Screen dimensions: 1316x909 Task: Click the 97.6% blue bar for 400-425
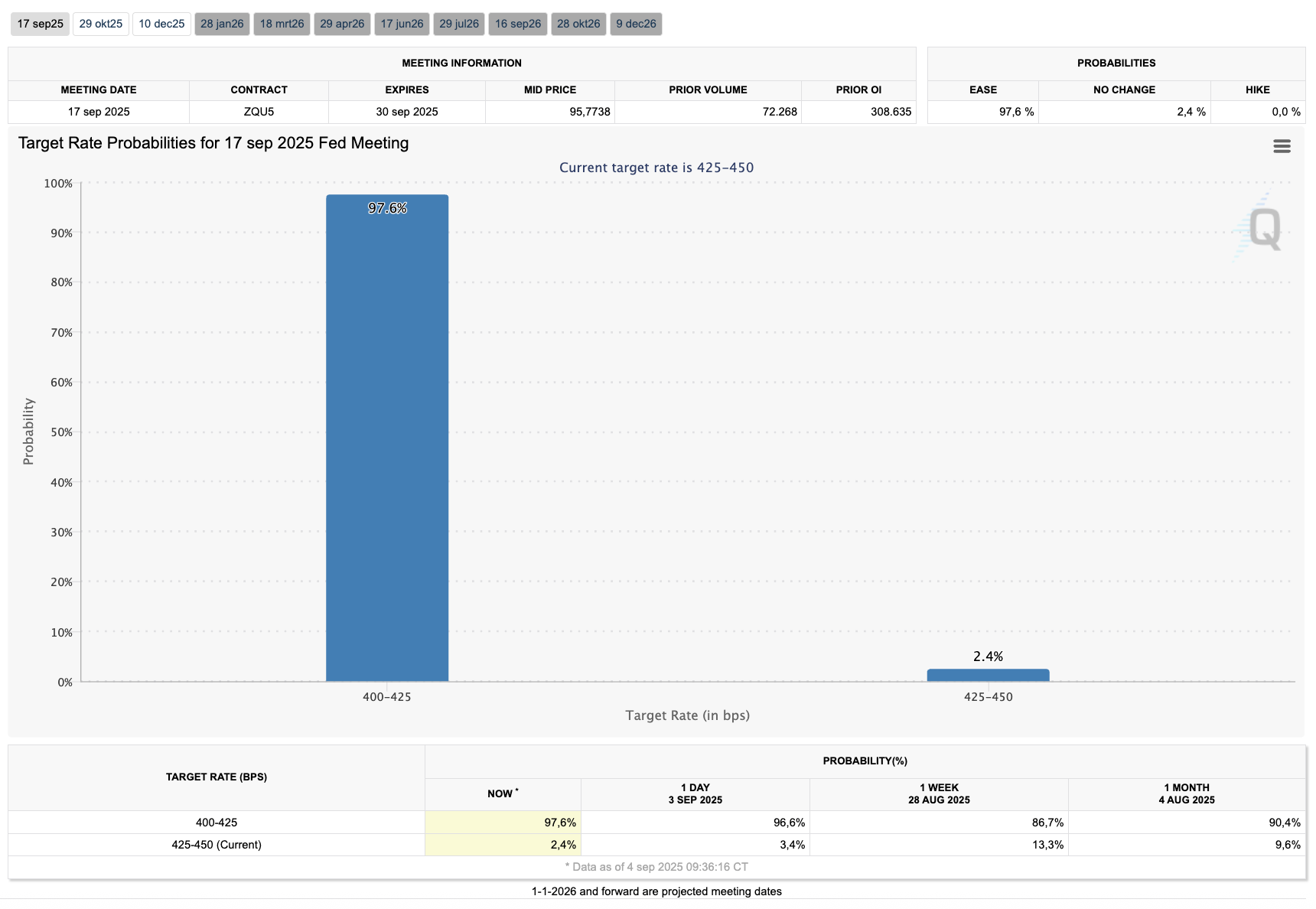tap(387, 438)
